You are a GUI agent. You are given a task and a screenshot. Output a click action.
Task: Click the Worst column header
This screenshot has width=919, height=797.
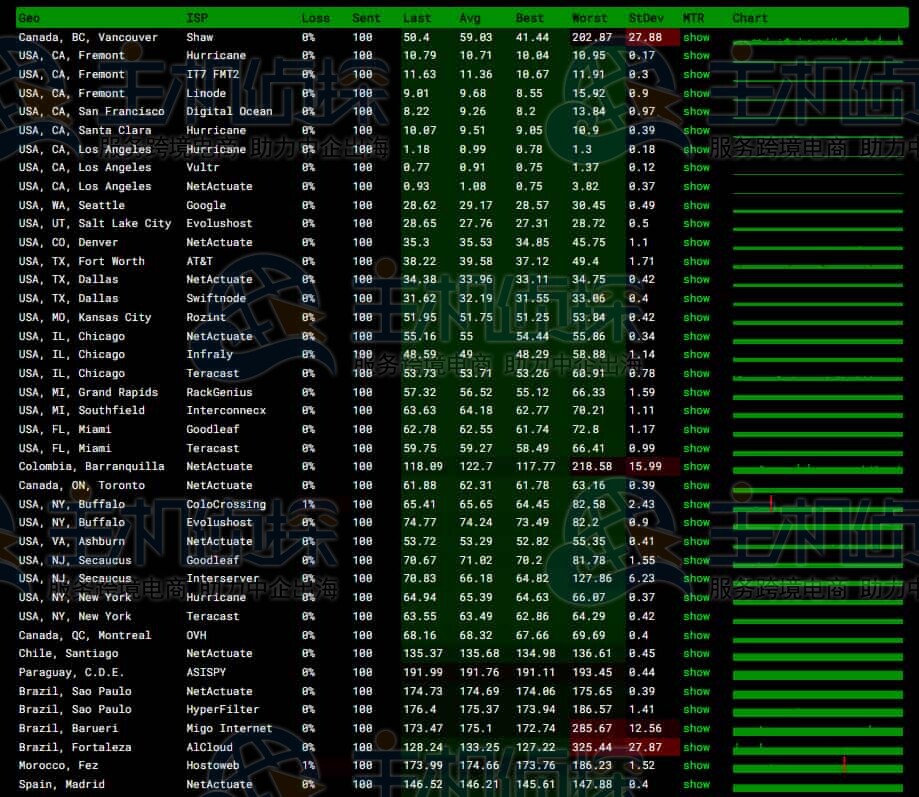(x=589, y=18)
